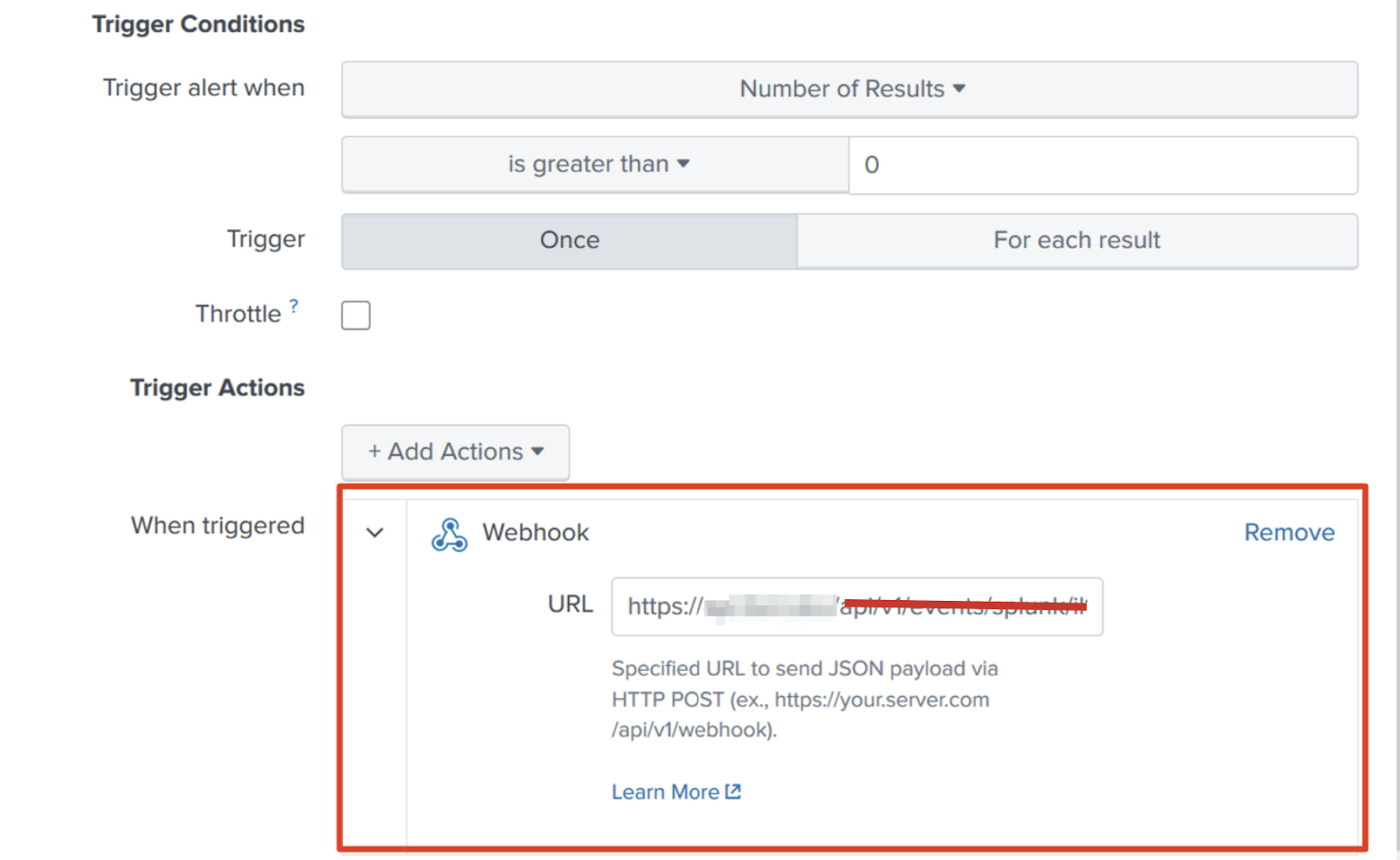Click the Webhook action icon

click(x=449, y=534)
